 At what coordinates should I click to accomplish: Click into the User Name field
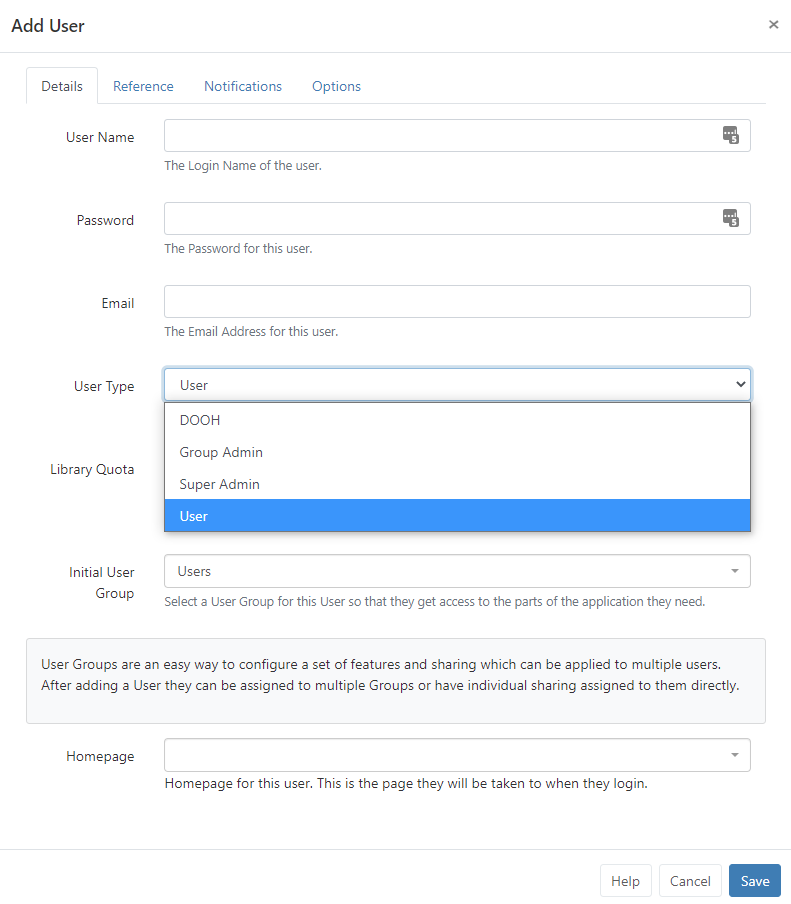[x=440, y=136]
